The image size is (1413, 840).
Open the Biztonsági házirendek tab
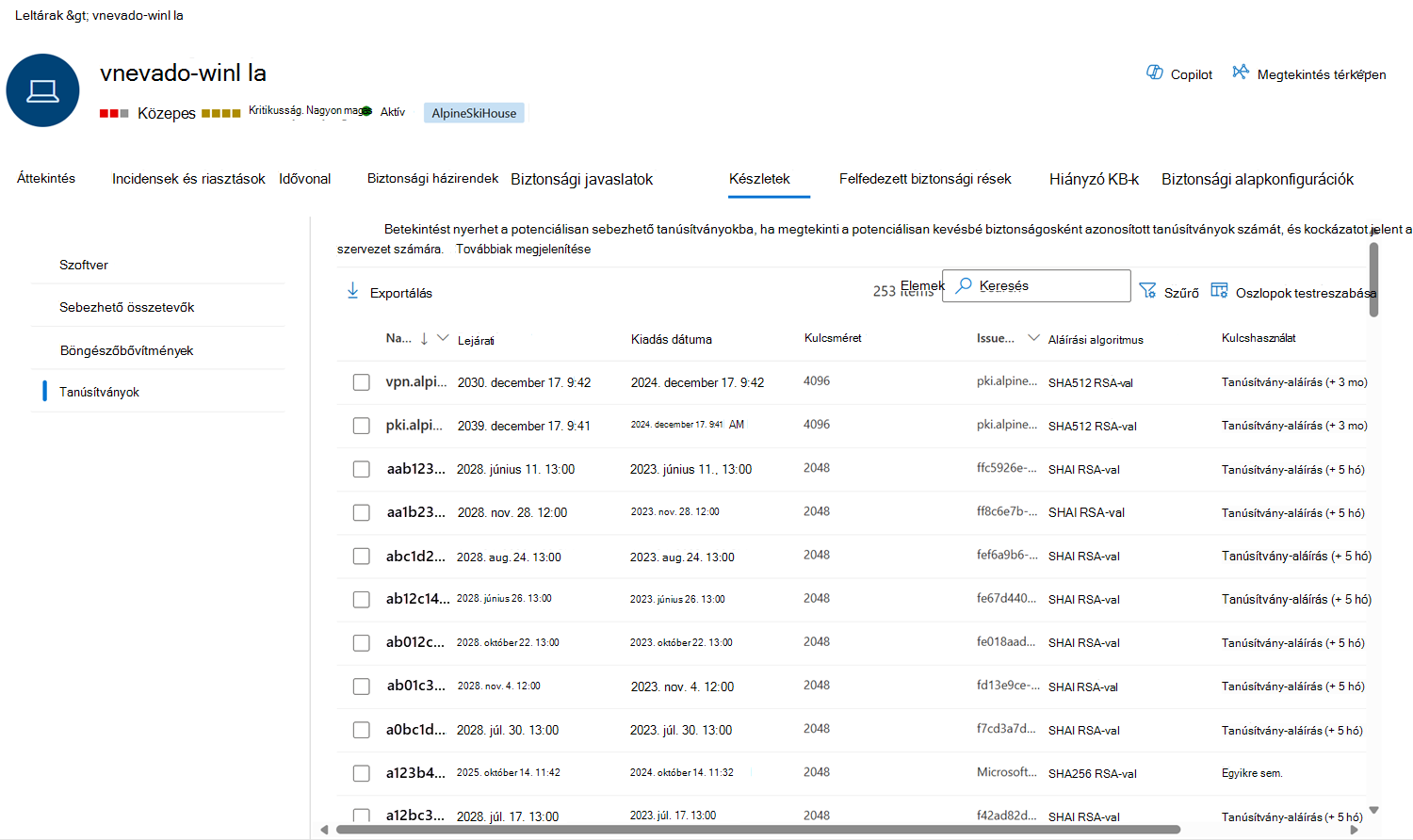433,178
